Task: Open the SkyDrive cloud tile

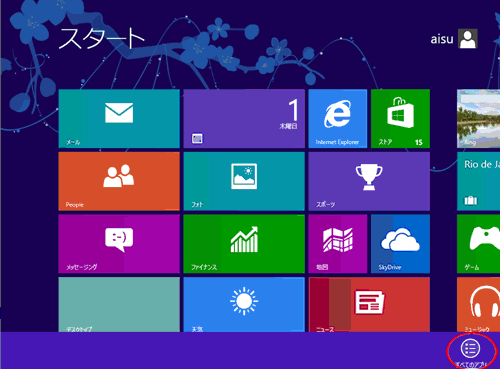Action: click(400, 244)
